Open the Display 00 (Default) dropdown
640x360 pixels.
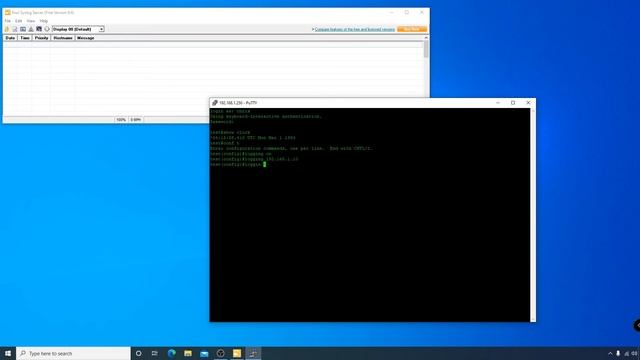point(78,29)
